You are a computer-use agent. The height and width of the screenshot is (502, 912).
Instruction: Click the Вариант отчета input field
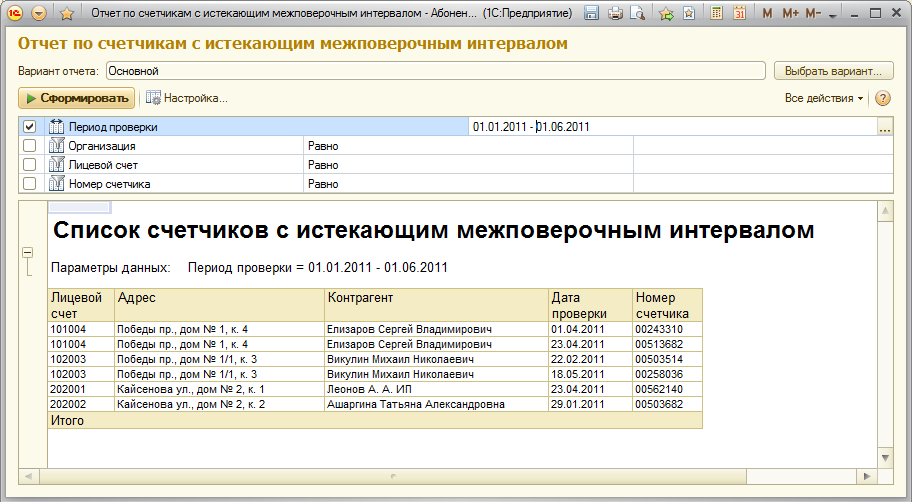pos(435,71)
